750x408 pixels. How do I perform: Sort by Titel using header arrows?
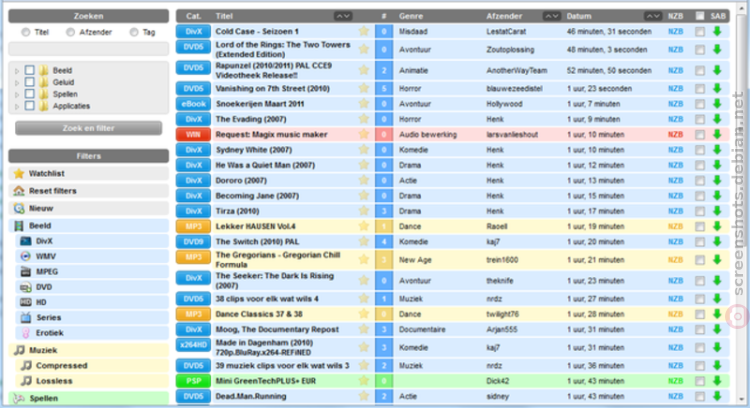click(x=343, y=16)
